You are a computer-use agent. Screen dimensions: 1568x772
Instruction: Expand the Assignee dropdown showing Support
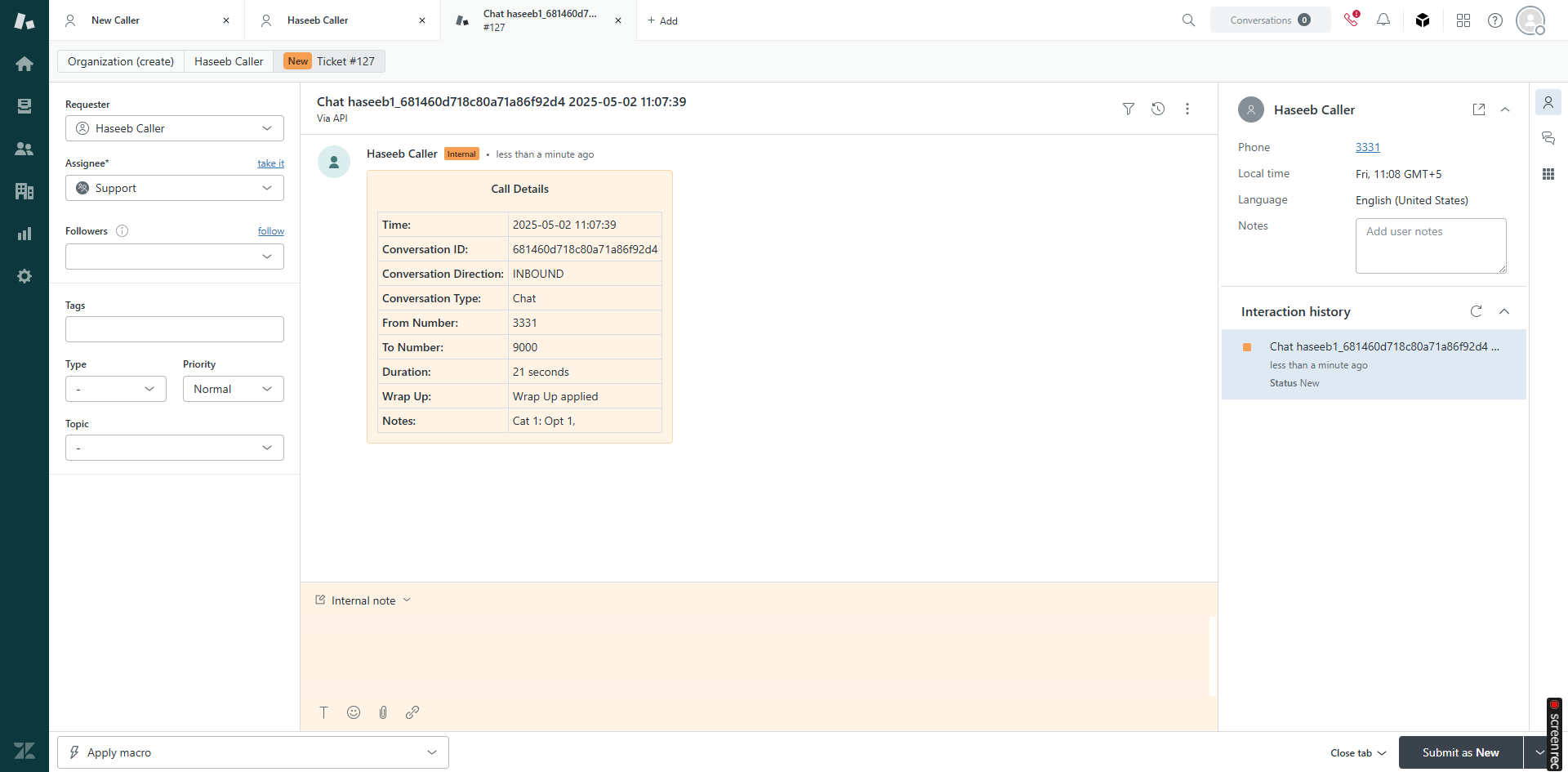[x=175, y=188]
